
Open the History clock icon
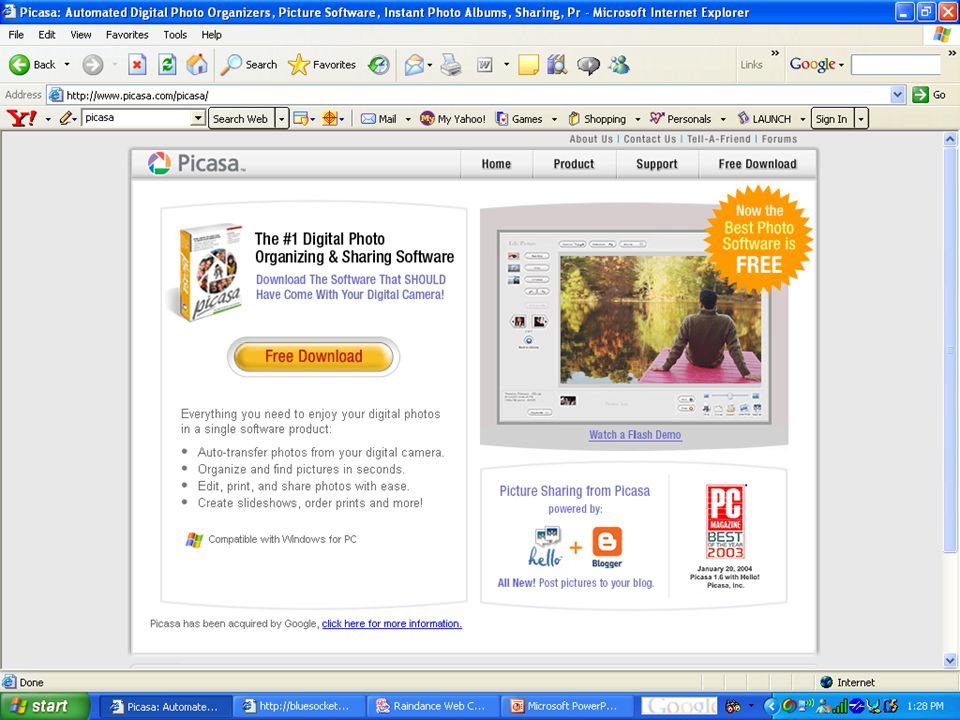[379, 64]
